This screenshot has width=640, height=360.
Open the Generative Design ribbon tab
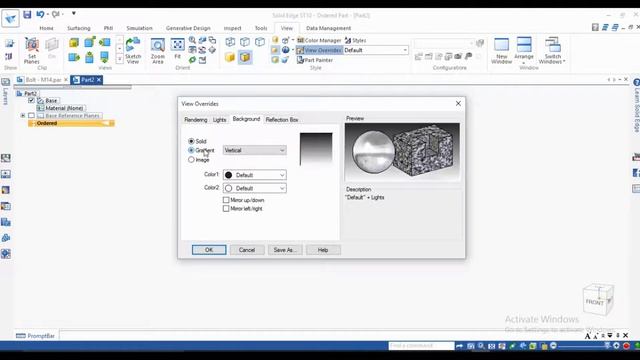[x=188, y=28]
